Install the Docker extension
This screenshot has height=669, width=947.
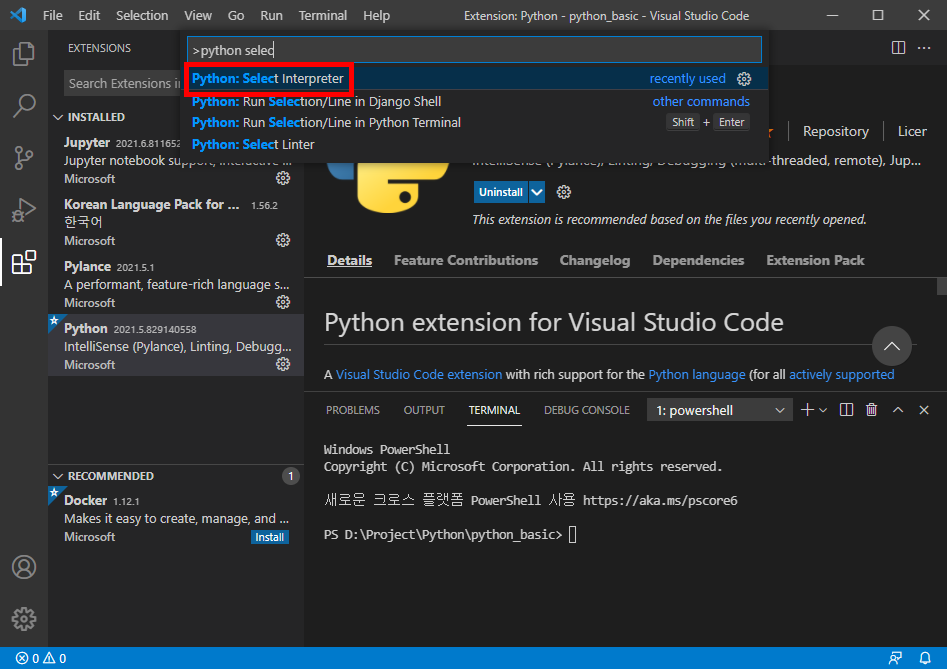tap(269, 537)
